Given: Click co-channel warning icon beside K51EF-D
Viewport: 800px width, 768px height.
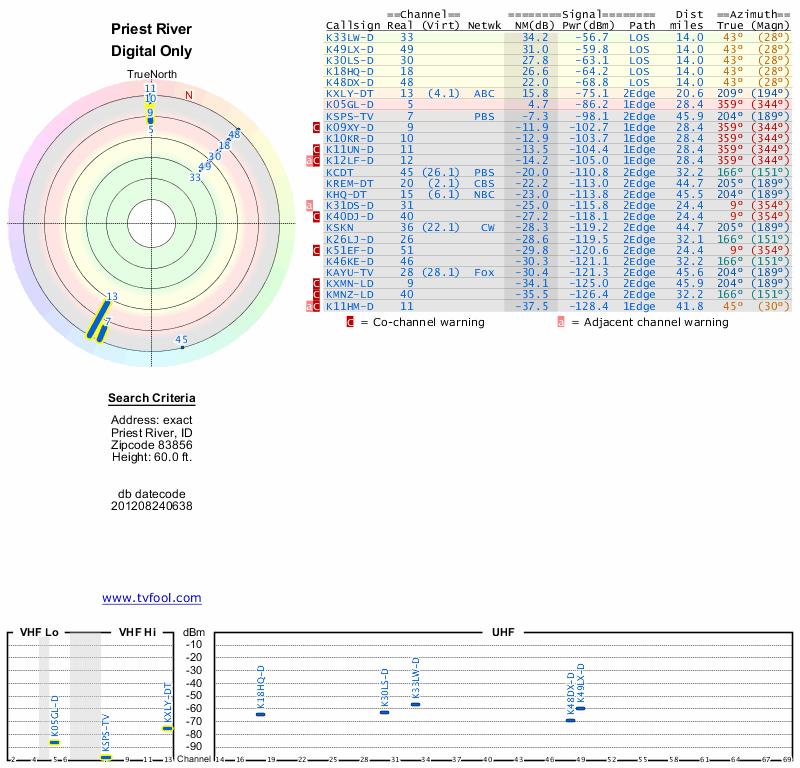Looking at the screenshot, I should click(317, 250).
